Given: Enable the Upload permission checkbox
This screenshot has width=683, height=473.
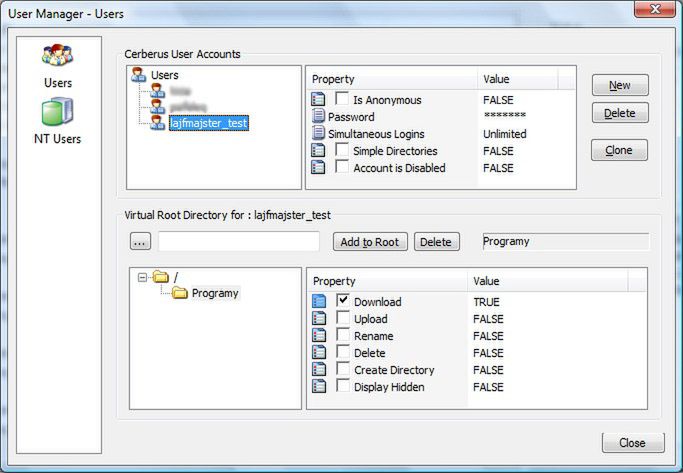Looking at the screenshot, I should [343, 317].
